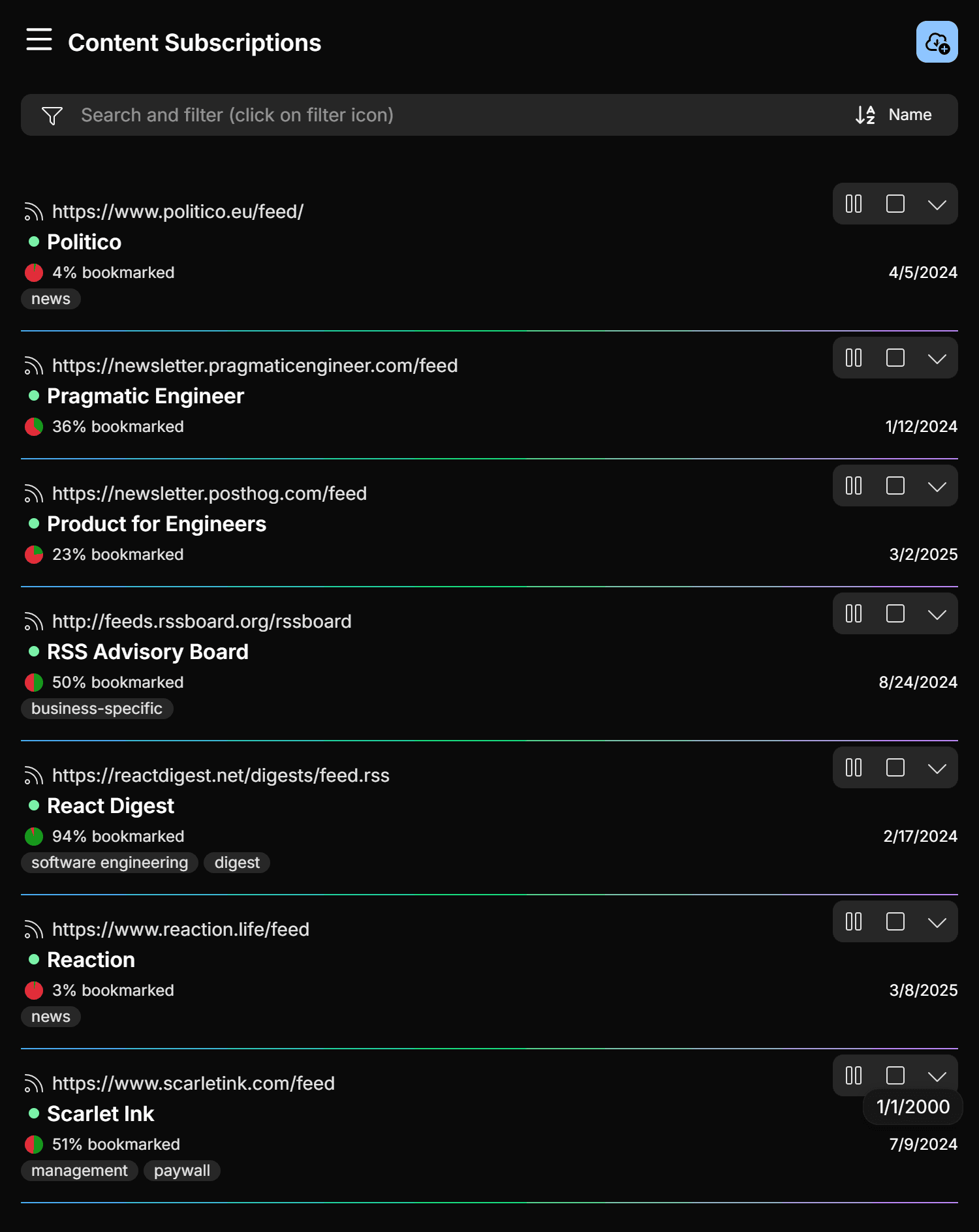The height and width of the screenshot is (1232, 979).
Task: Click the add subscription cloud icon
Action: tap(937, 42)
